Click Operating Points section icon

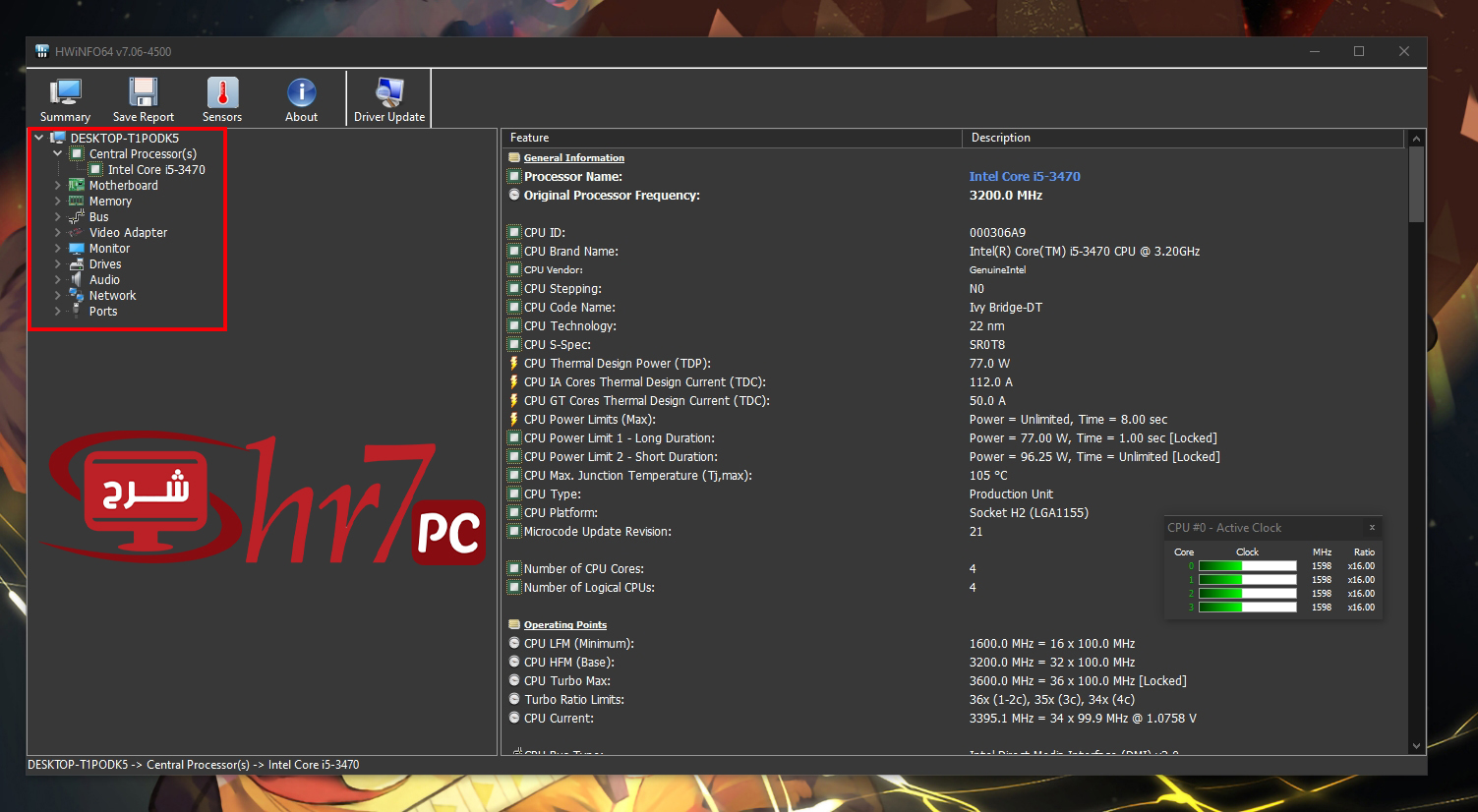click(514, 624)
